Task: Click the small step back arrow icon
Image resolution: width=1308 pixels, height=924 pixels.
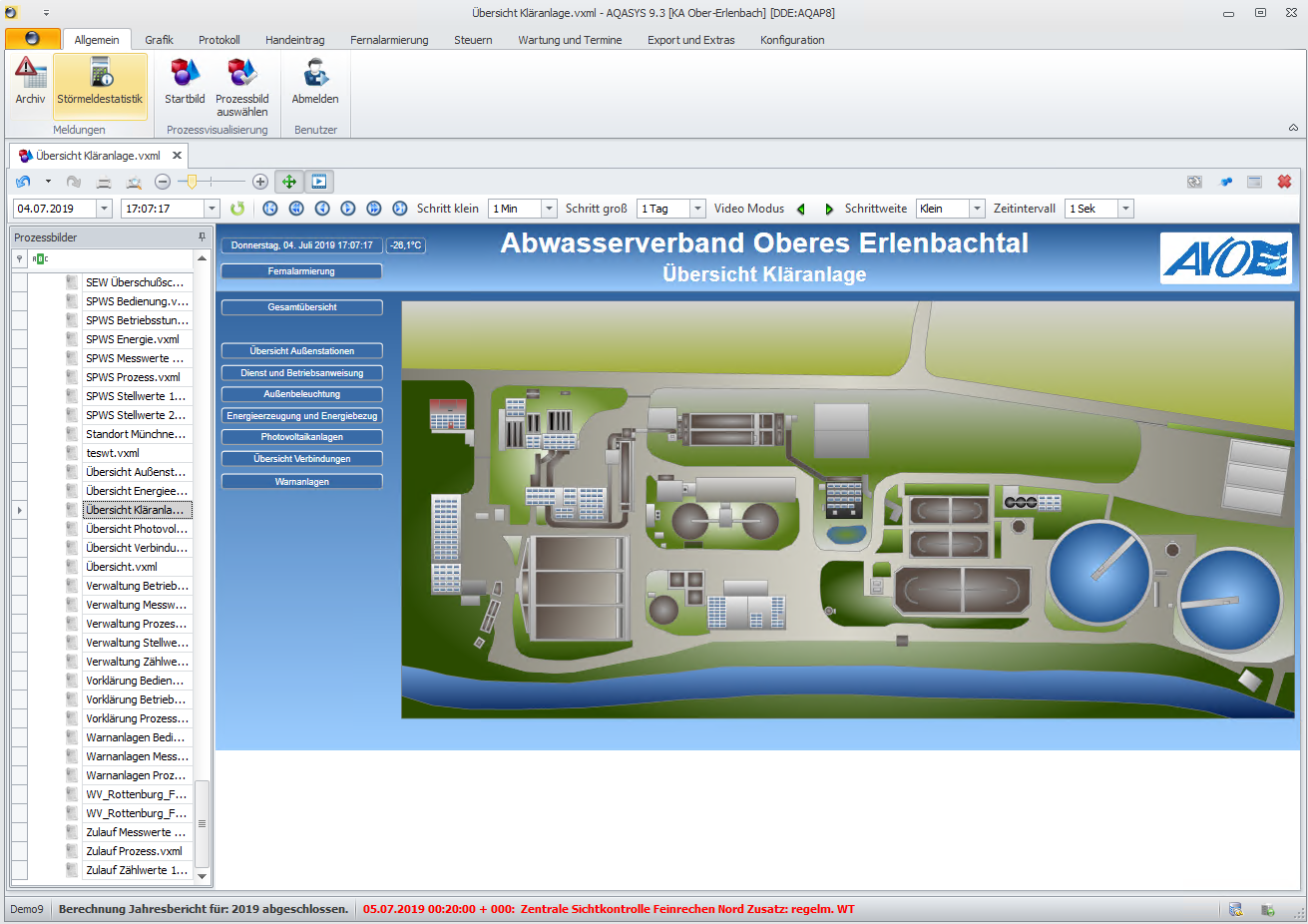Action: coord(322,209)
